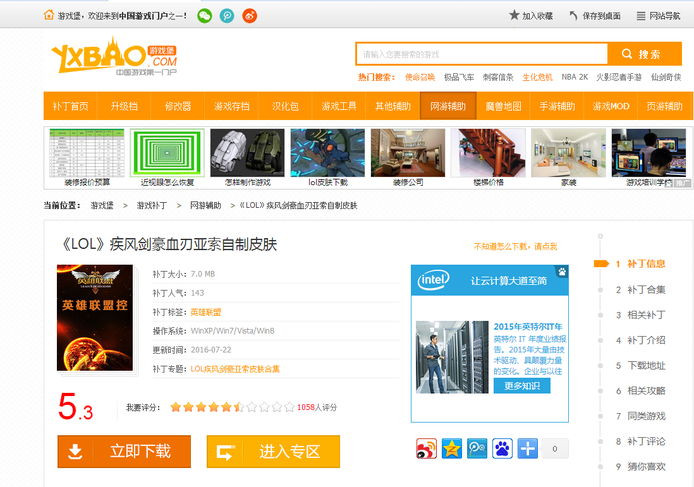Viewport: 694px width, 487px height.
Task: Click the 进入专区 button
Action: coord(273,452)
